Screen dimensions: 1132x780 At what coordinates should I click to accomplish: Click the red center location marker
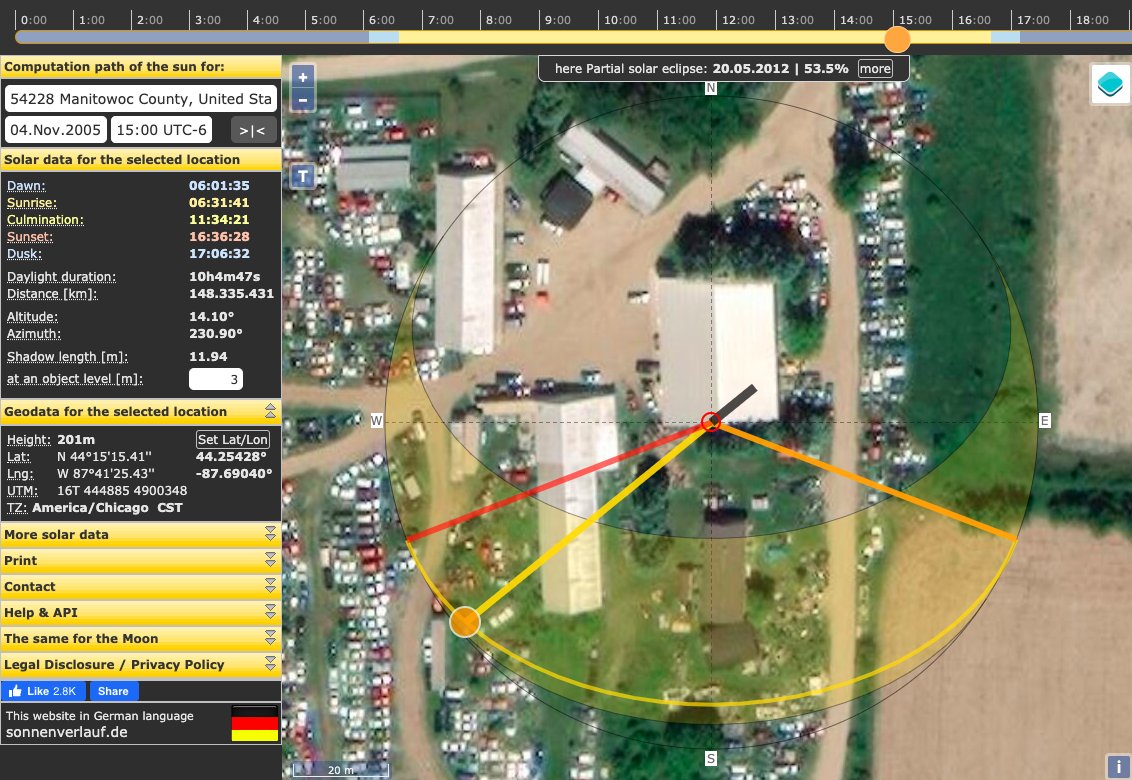coord(711,422)
